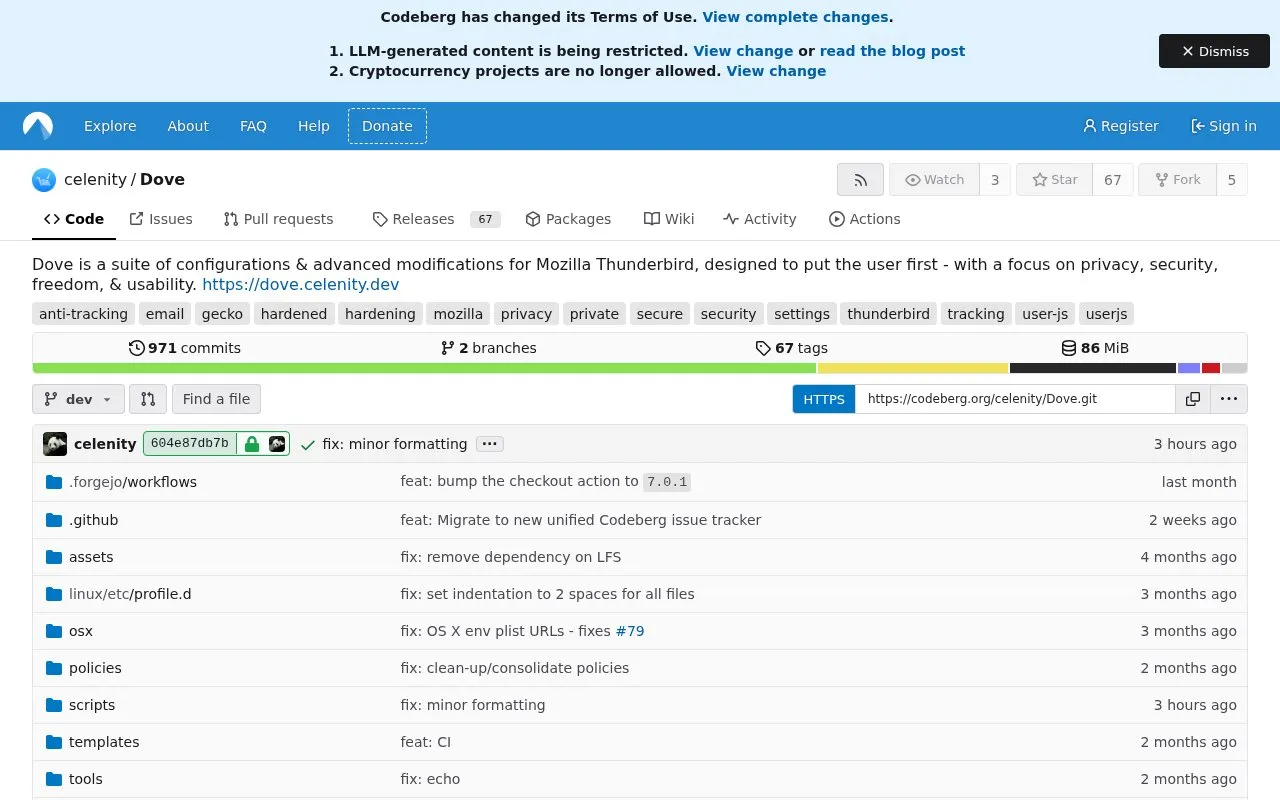Copy the clone URL with the copy icon
Screen dimensions: 1280x800
(x=1193, y=399)
